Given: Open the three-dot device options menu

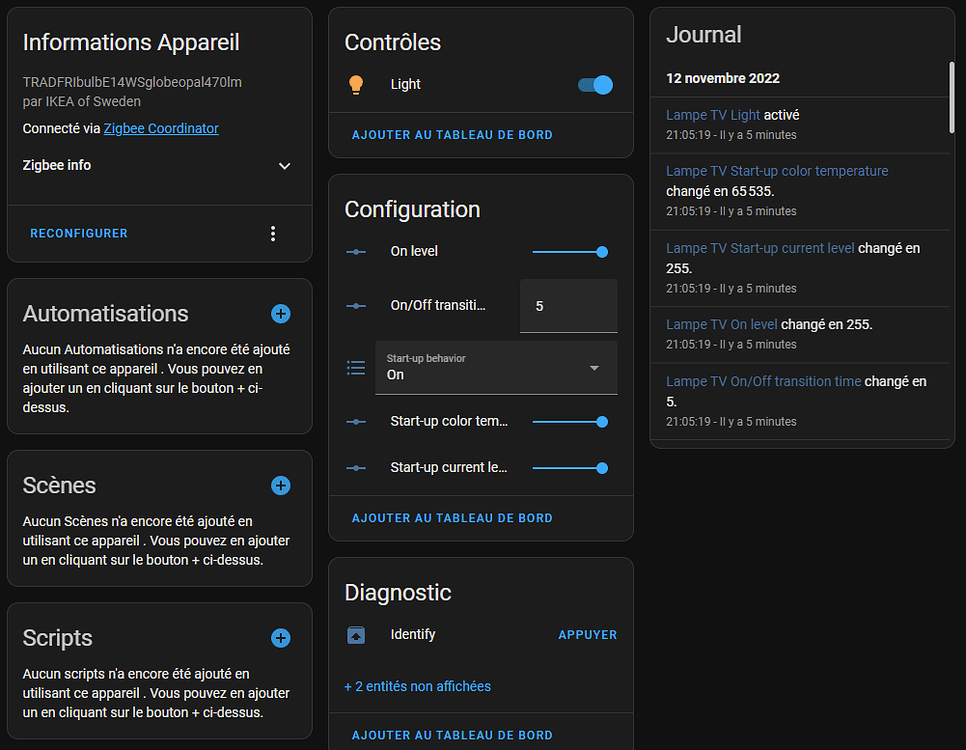Looking at the screenshot, I should click(273, 234).
